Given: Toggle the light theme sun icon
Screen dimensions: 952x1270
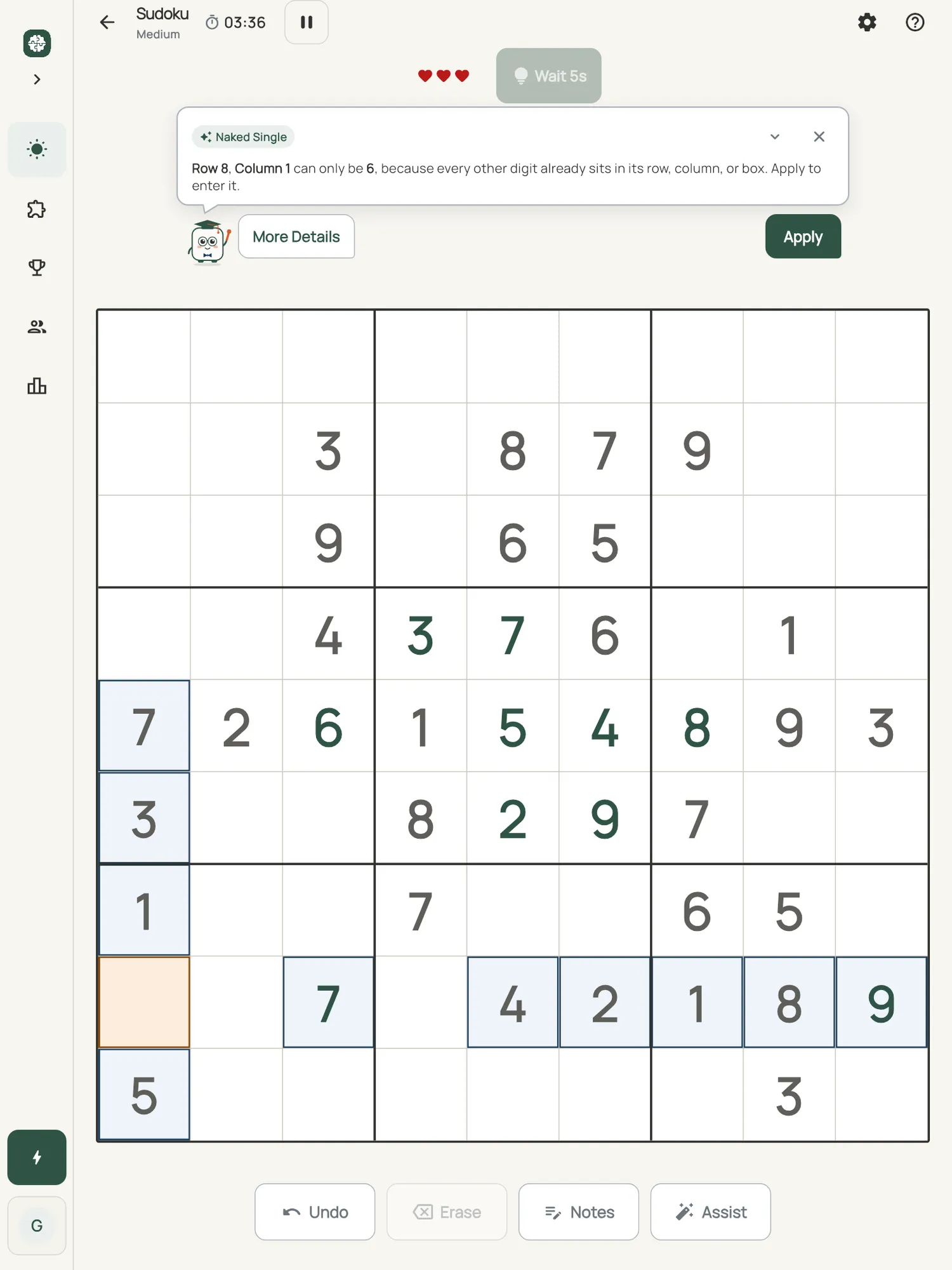Looking at the screenshot, I should click(37, 149).
